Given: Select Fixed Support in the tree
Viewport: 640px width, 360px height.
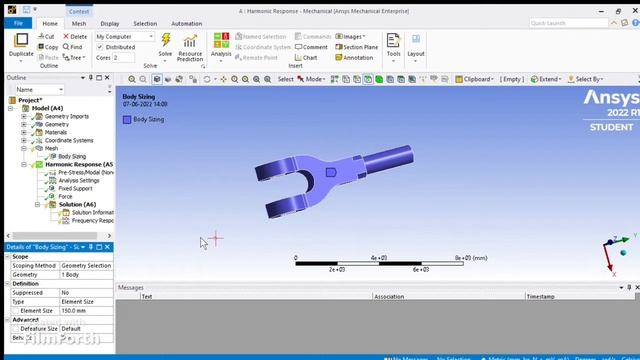Looking at the screenshot, I should (75, 189).
